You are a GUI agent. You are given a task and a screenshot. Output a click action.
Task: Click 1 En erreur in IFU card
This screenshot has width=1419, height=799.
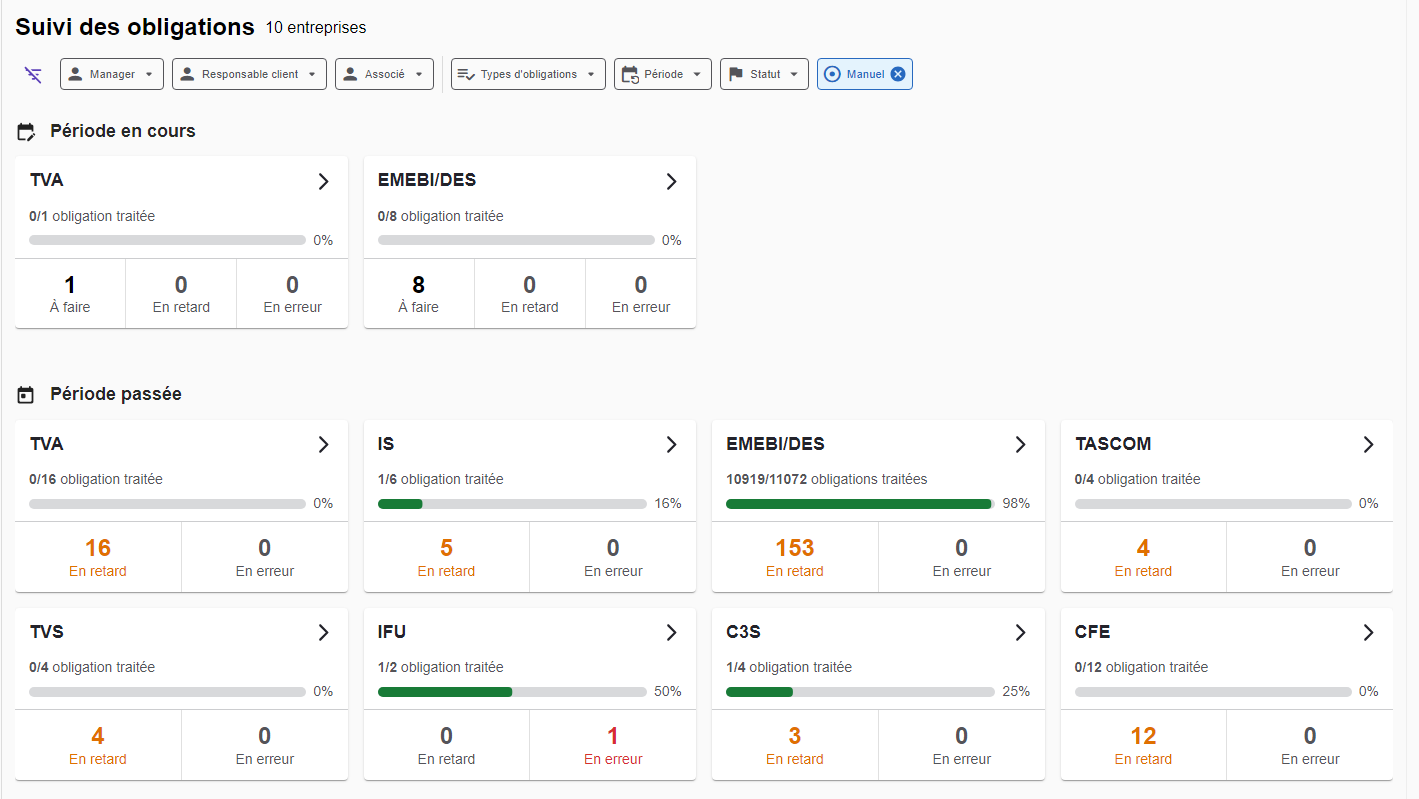click(613, 745)
